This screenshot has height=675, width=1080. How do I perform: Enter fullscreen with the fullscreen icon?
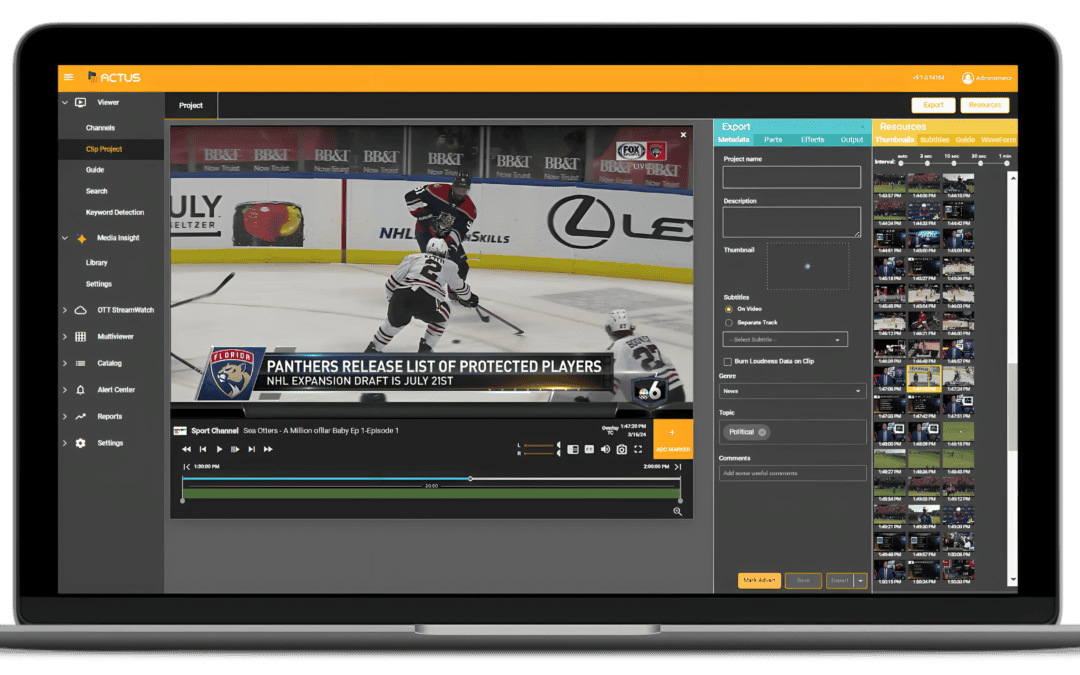[x=638, y=449]
